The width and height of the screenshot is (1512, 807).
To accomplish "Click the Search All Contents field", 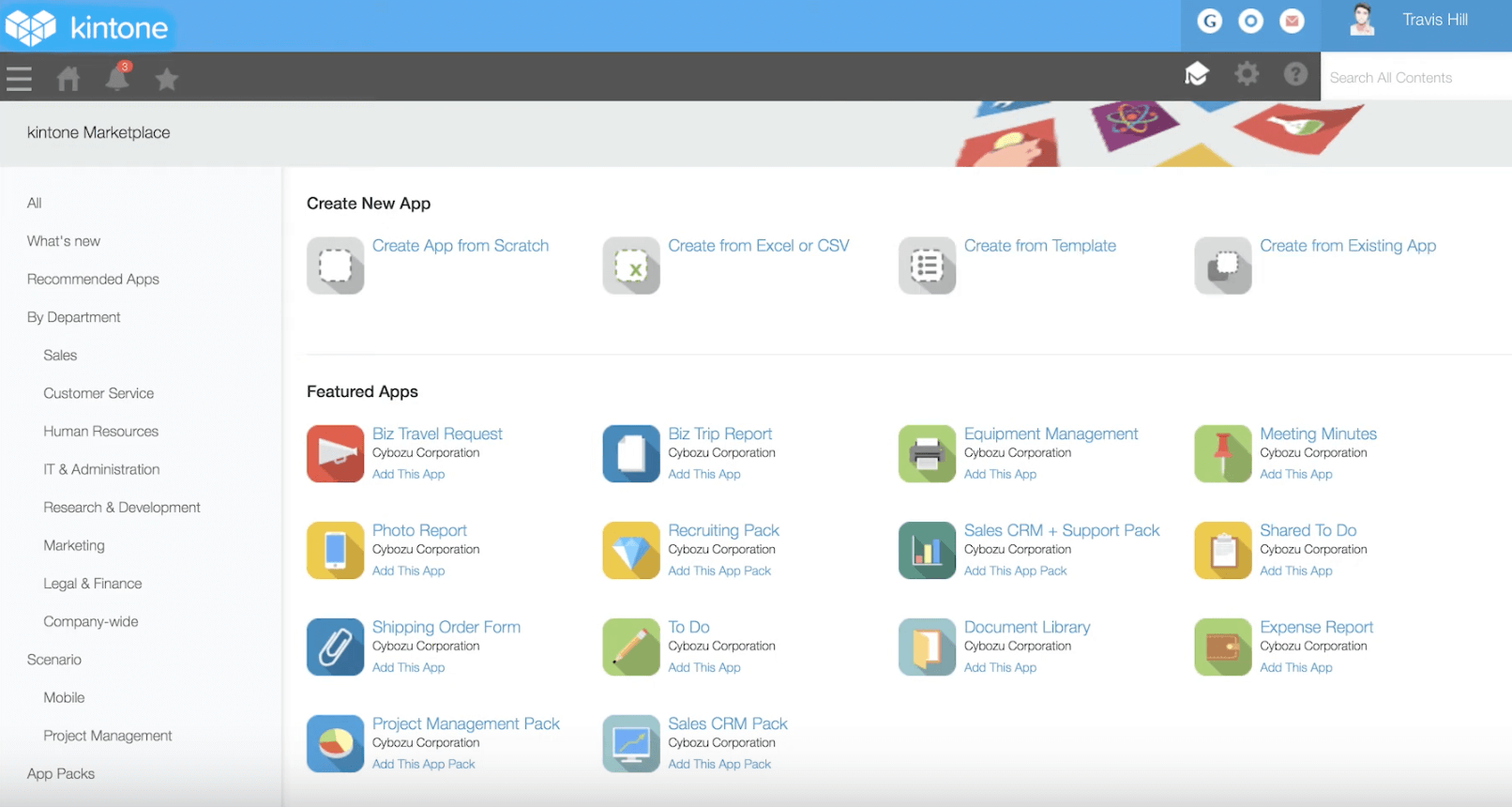I will [x=1416, y=77].
